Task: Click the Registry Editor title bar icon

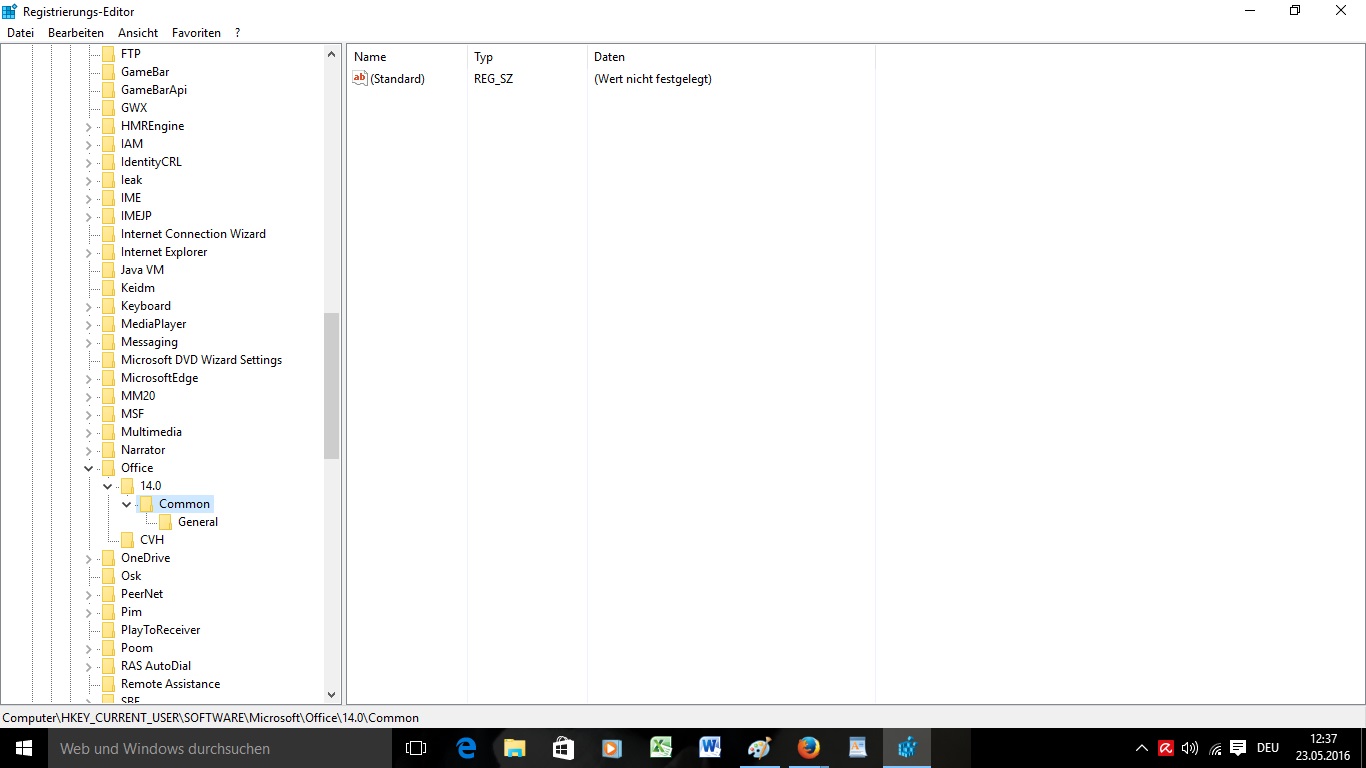Action: 10,10
